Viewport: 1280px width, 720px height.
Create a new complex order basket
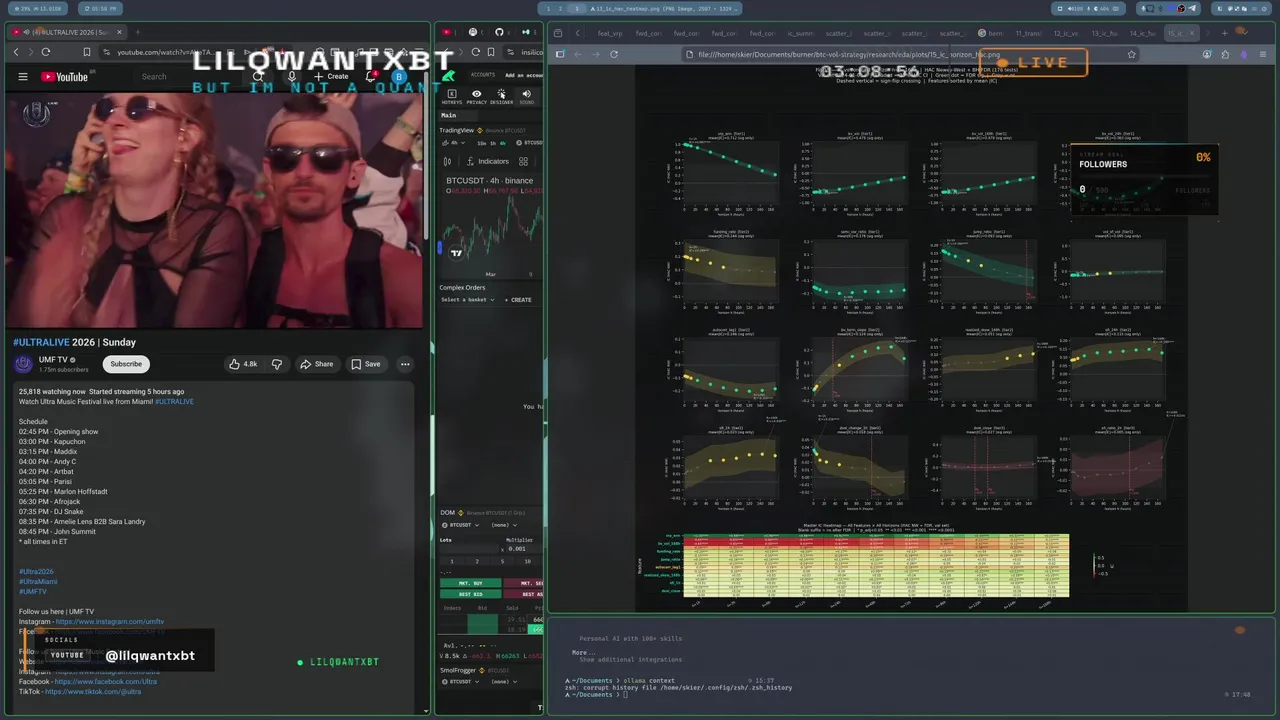518,300
